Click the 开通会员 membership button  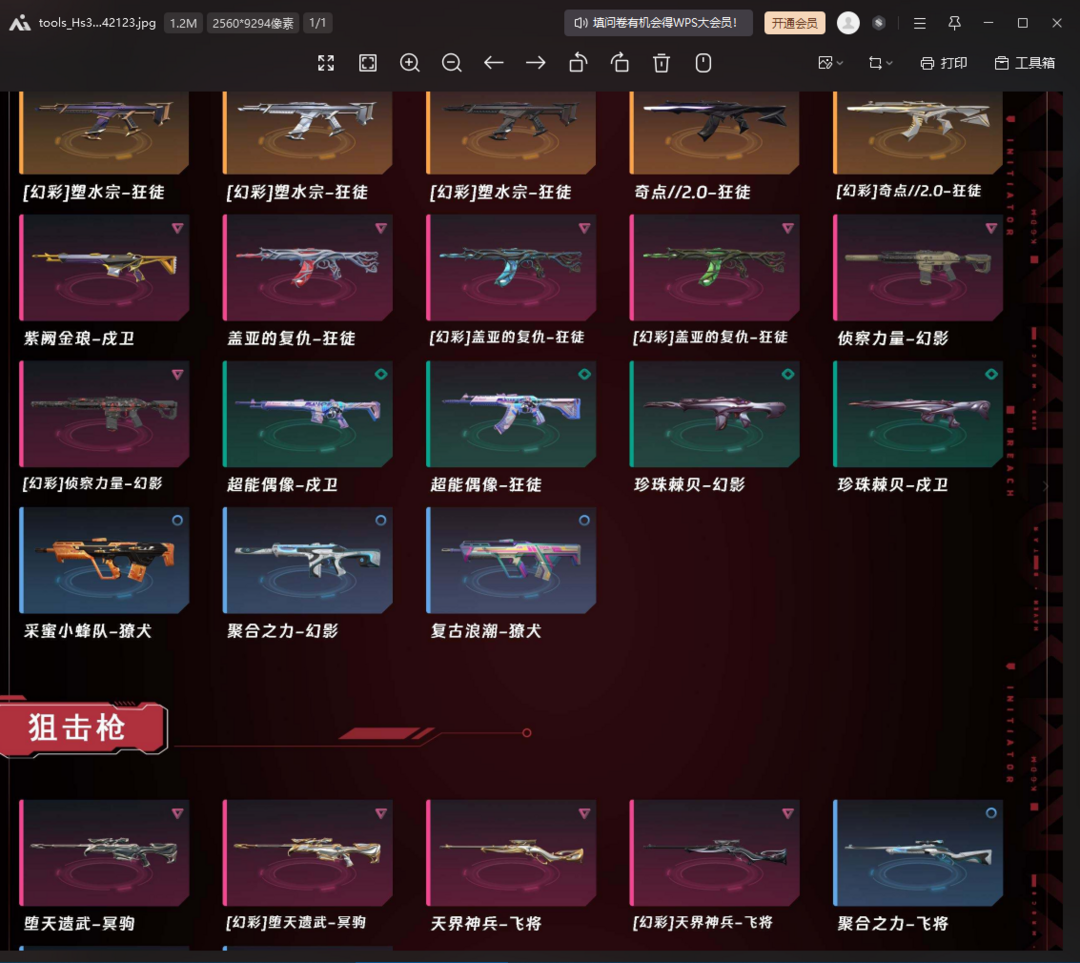[x=795, y=23]
